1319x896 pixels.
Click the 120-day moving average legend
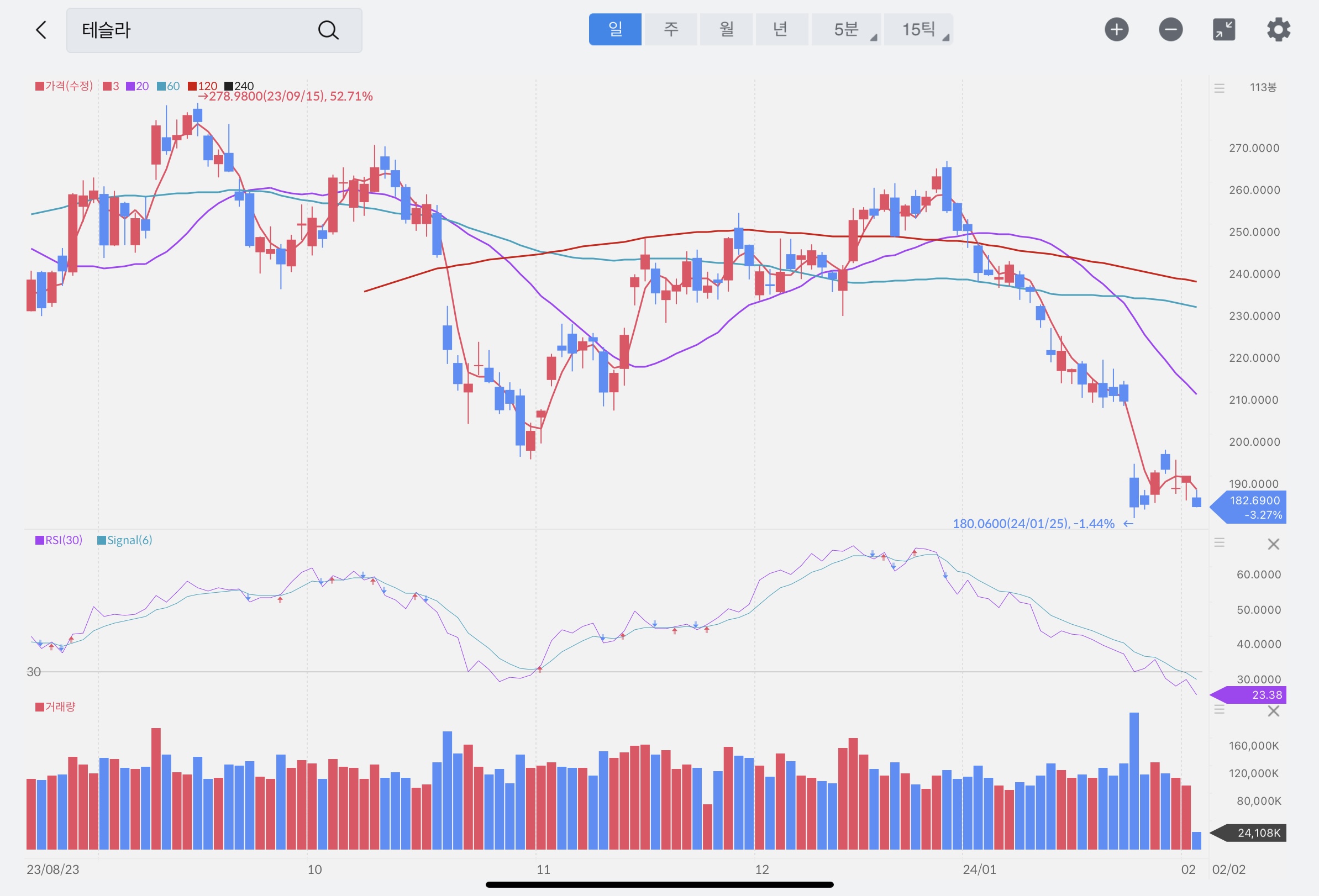tap(203, 86)
